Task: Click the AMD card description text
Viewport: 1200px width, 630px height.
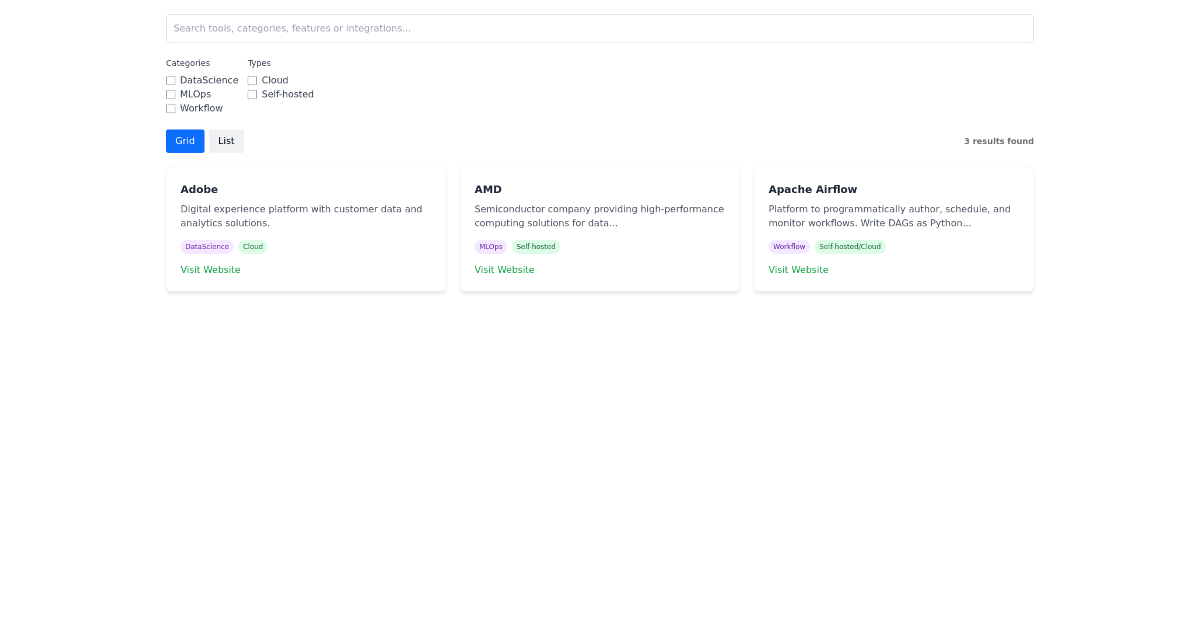Action: pyautogui.click(x=599, y=216)
